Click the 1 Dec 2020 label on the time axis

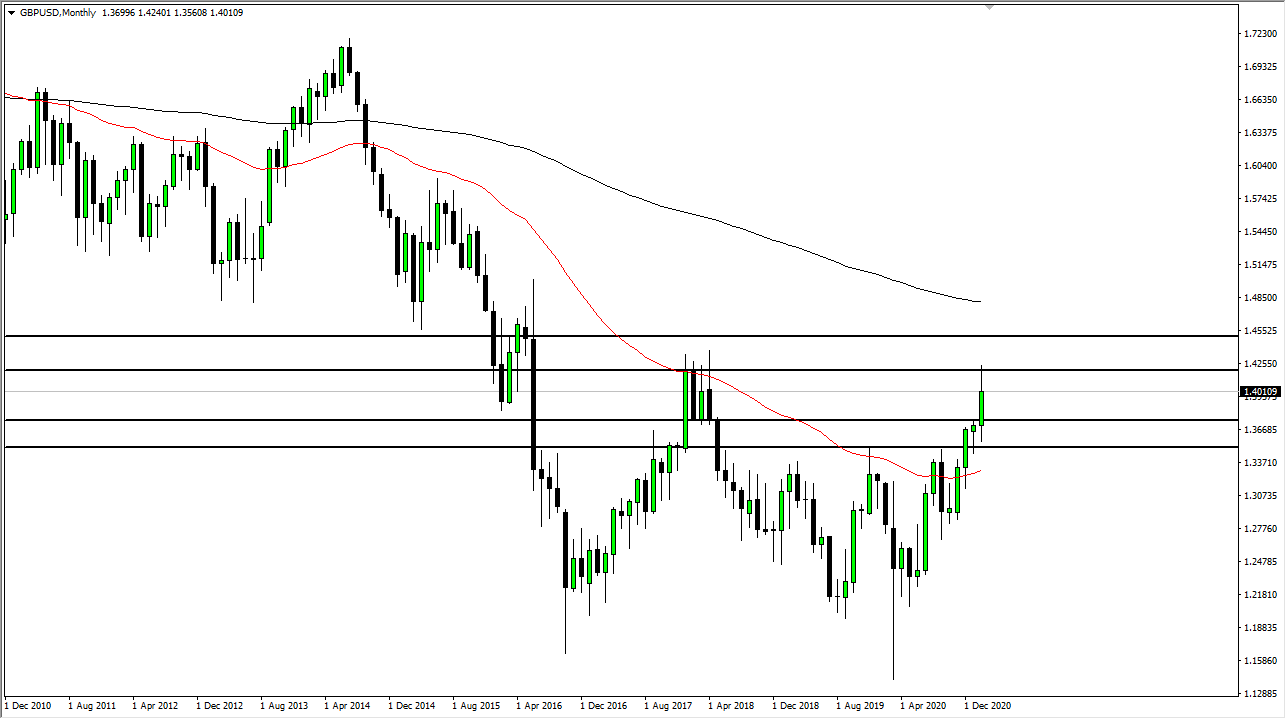point(988,705)
